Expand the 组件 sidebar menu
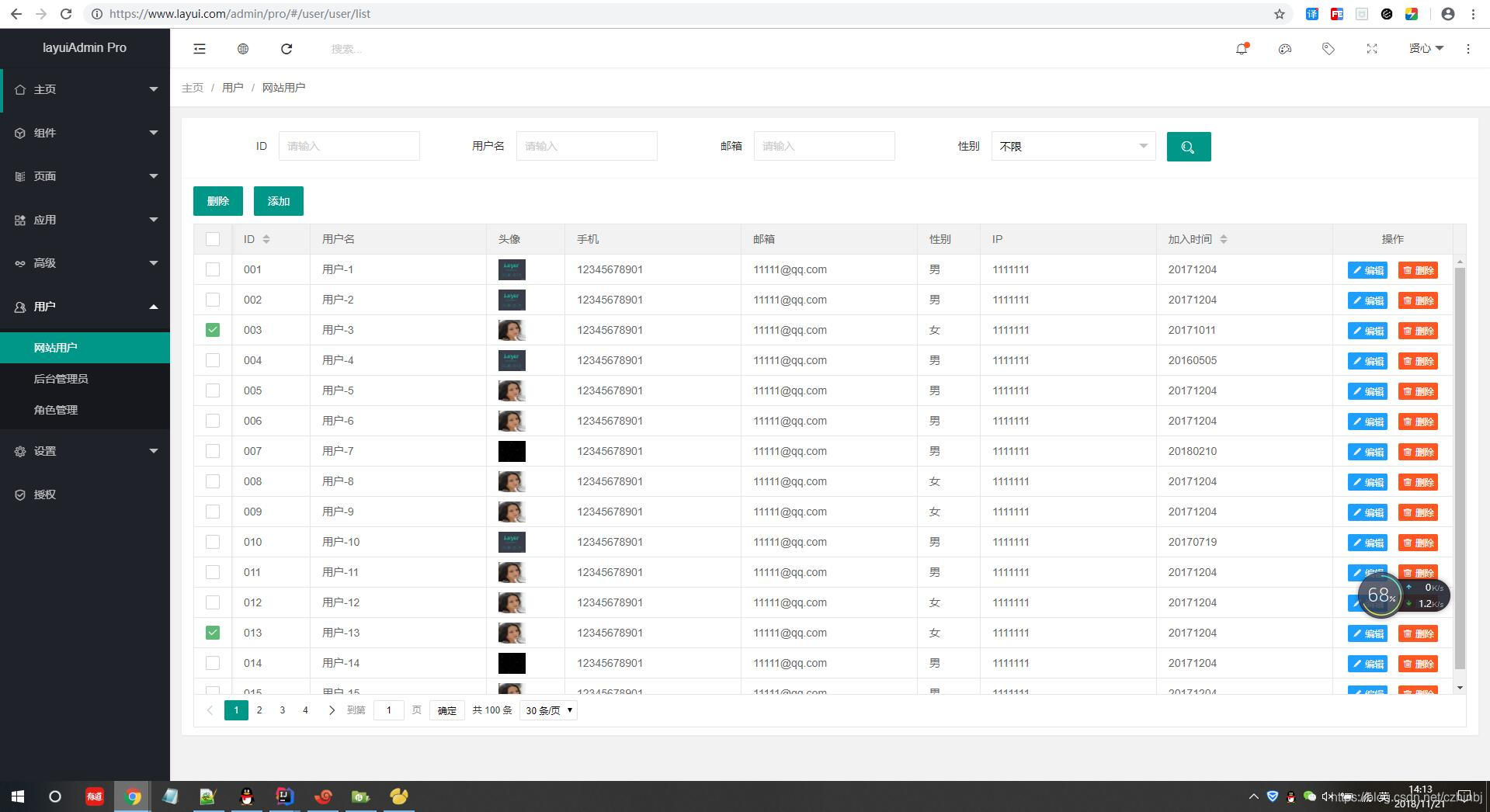1490x812 pixels. [x=85, y=133]
